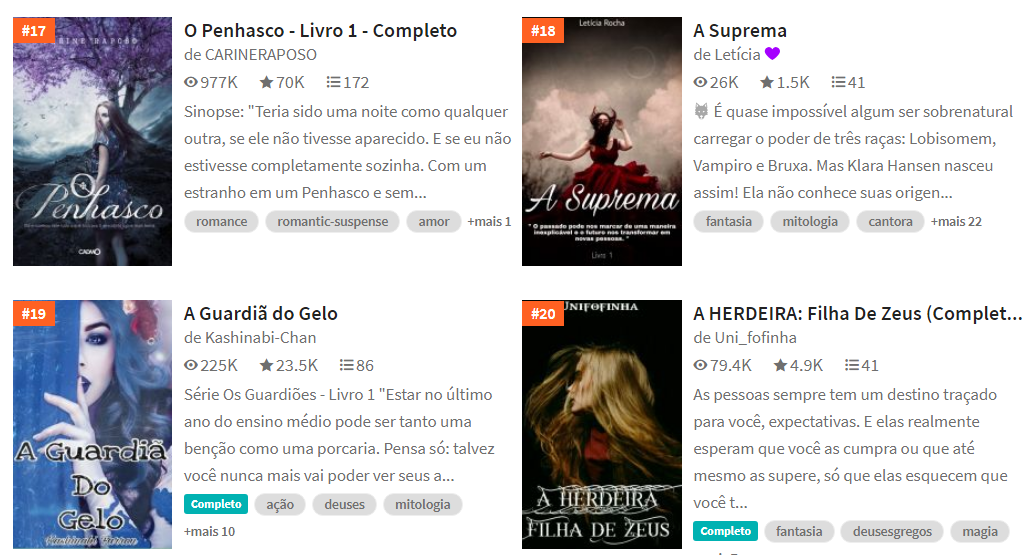This screenshot has width=1035, height=555.
Task: Expand '+mais 22' tags for A Suprema
Action: pos(956,222)
